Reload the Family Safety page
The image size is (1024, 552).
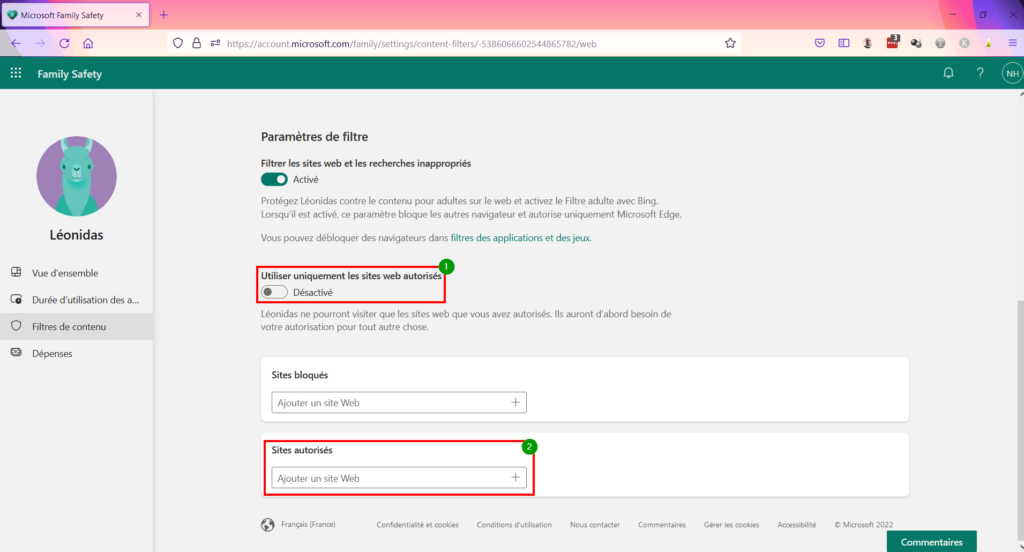[64, 43]
